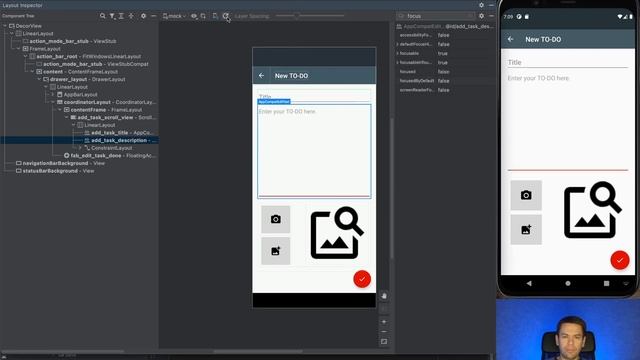640x360 pixels.
Task: Click collapse all icon in Component Tree toolbar
Action: tap(131, 16)
